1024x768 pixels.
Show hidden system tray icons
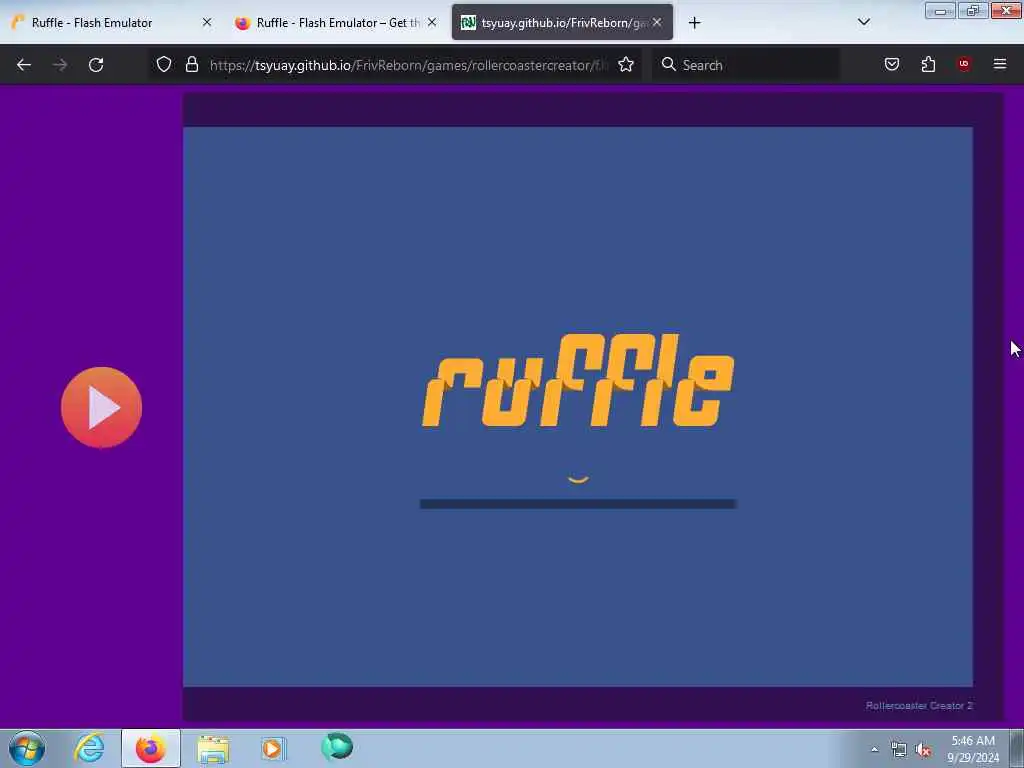click(874, 749)
